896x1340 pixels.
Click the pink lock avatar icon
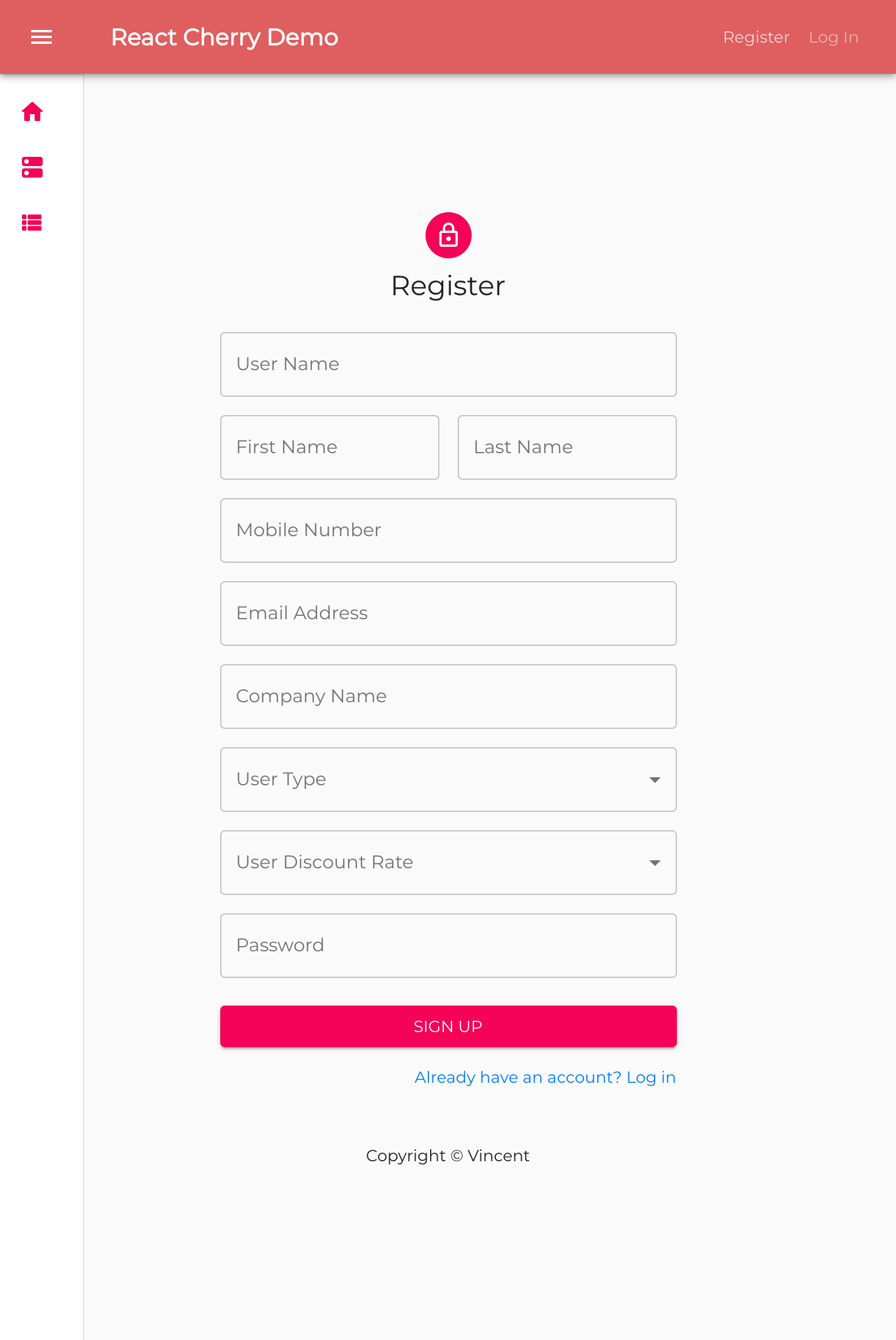(448, 235)
